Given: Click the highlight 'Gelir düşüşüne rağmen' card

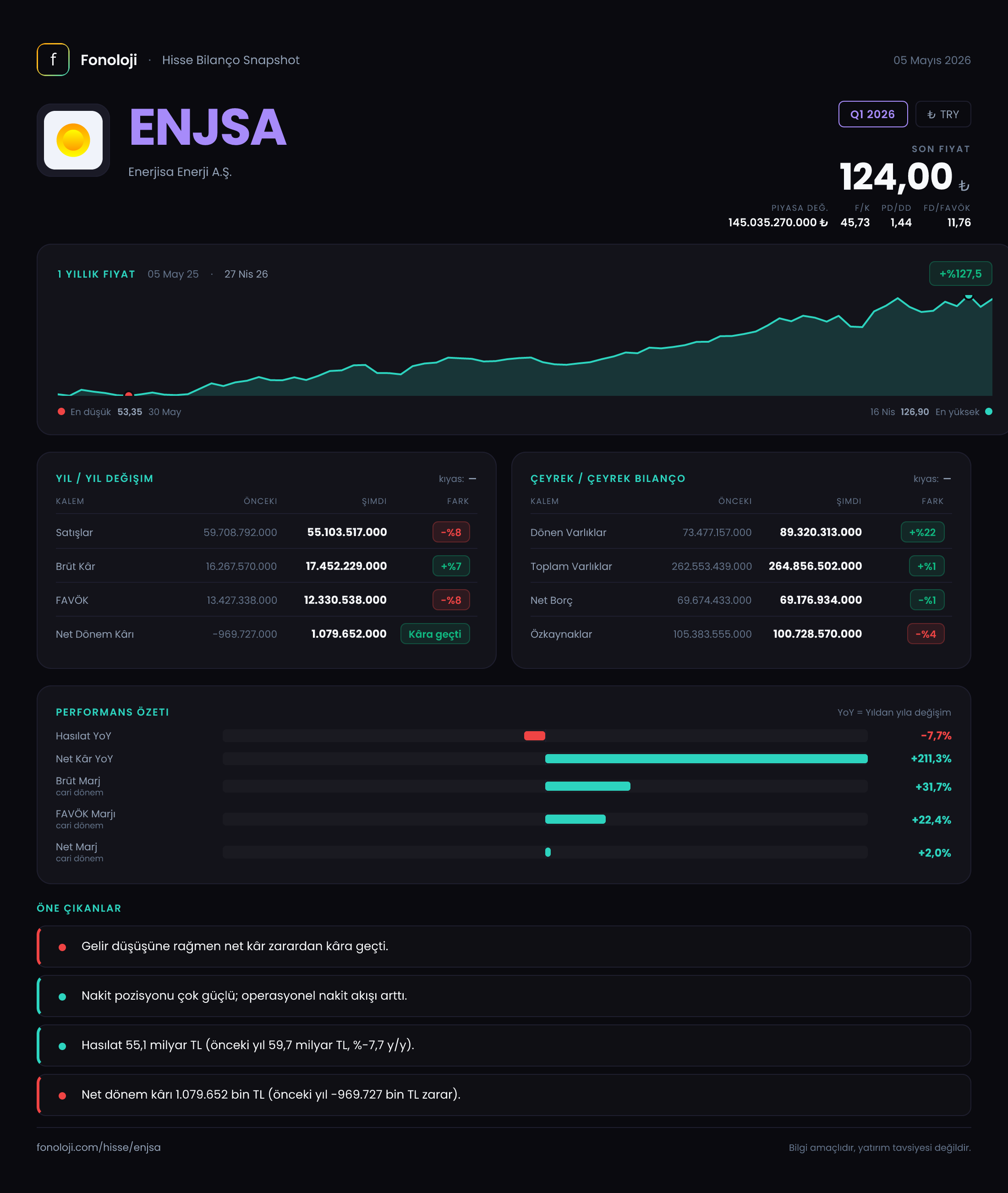Looking at the screenshot, I should click(x=504, y=946).
